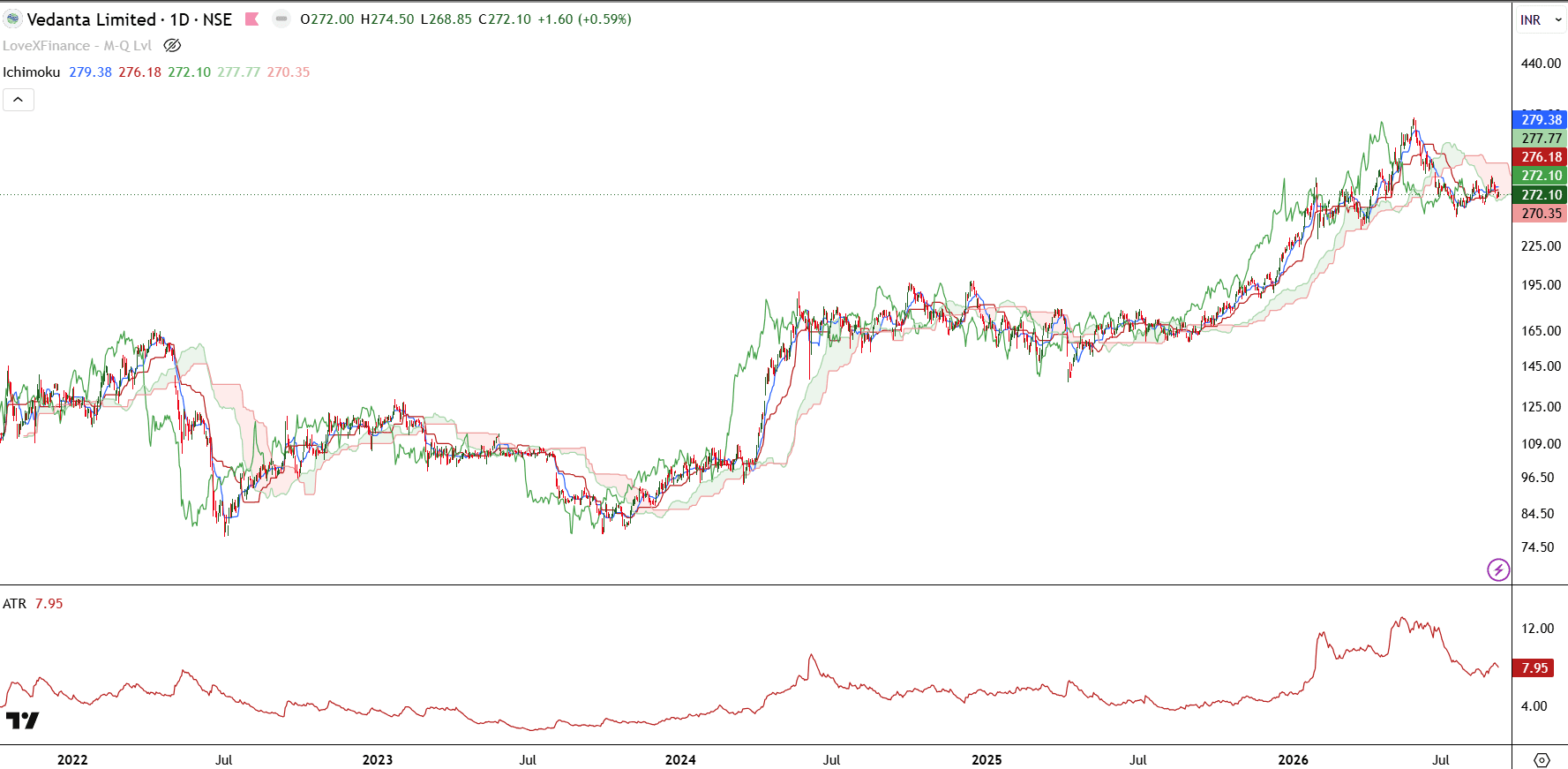
Task: Click red 276.18 value in the Ichimoku legend
Action: click(x=140, y=72)
